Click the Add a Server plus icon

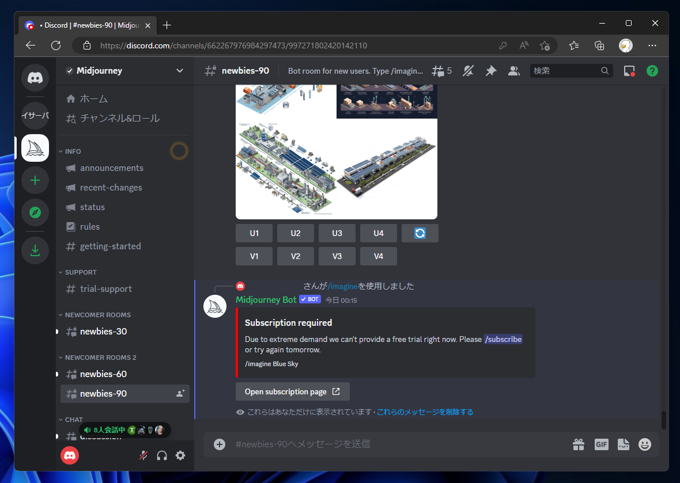[35, 180]
